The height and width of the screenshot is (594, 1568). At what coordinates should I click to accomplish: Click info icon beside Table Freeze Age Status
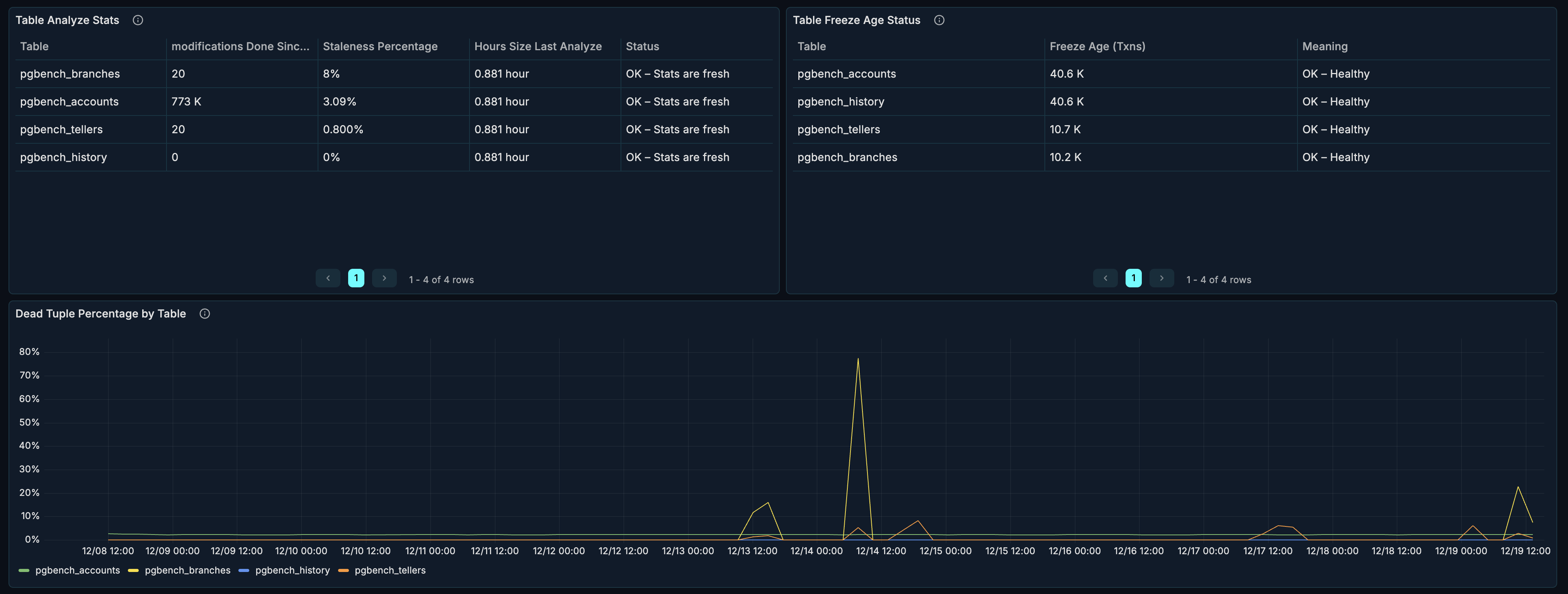click(939, 20)
